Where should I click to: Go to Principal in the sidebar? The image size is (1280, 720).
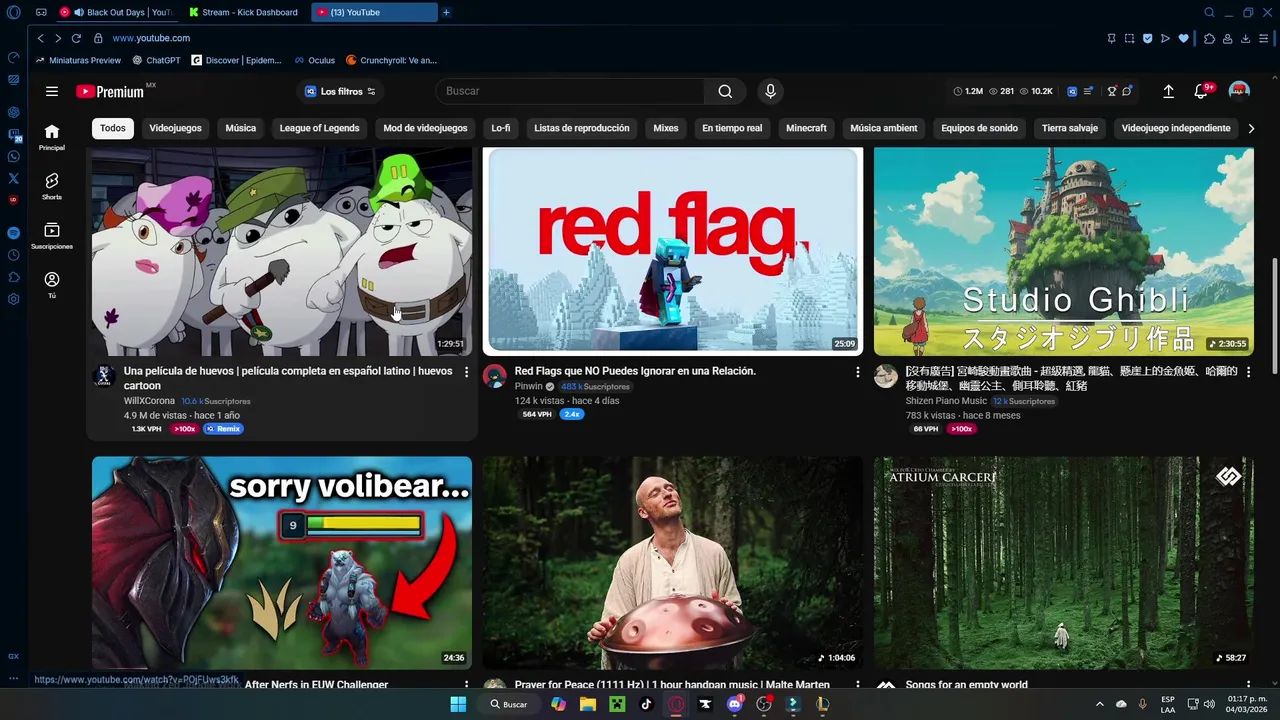pos(52,137)
